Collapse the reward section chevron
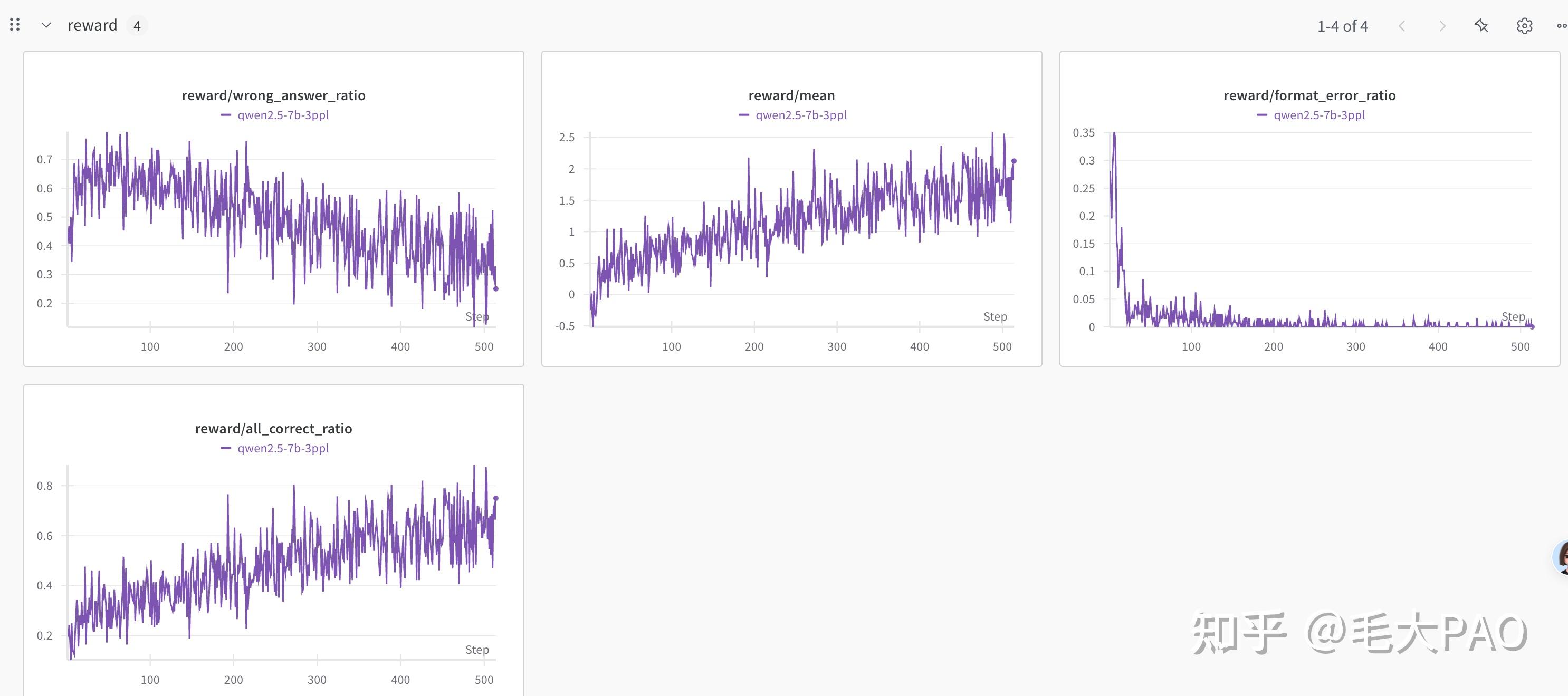The image size is (1568, 696). pos(46,25)
